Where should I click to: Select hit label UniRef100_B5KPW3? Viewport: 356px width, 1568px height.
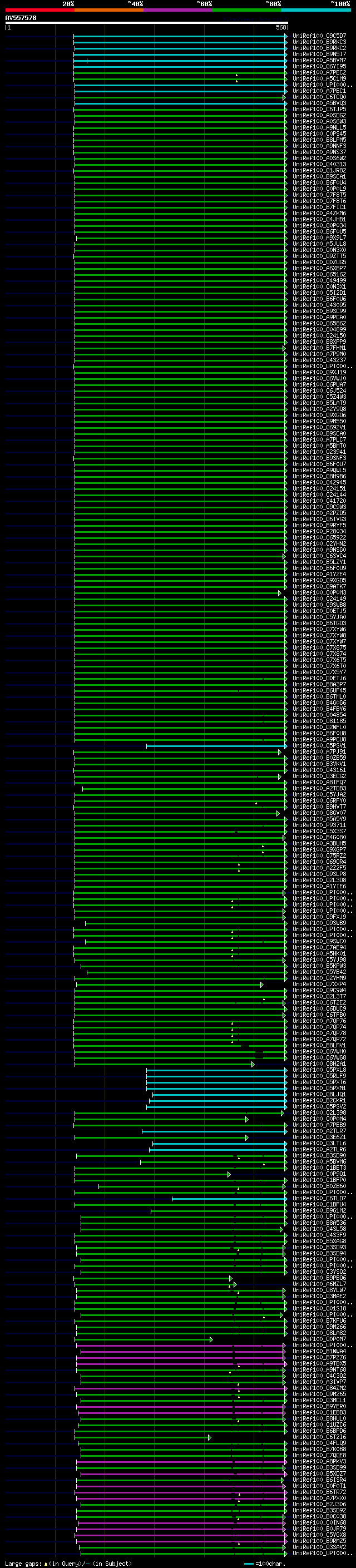coord(319,967)
